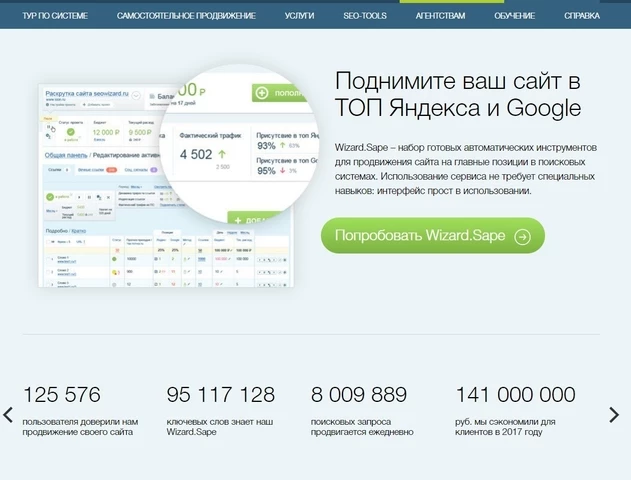
Task: Click the circled arrow icon on the green button
Action: pos(522,237)
